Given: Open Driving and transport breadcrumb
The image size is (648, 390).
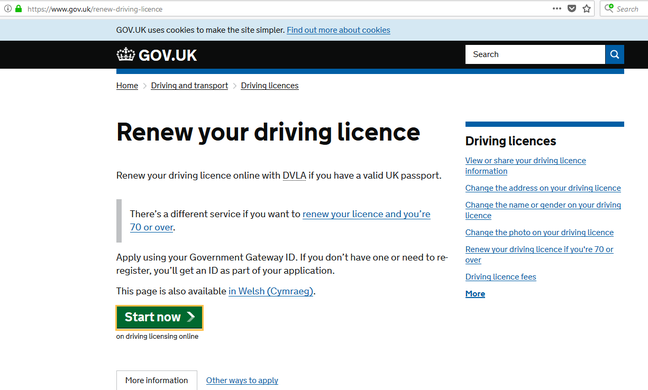Looking at the screenshot, I should 189,86.
